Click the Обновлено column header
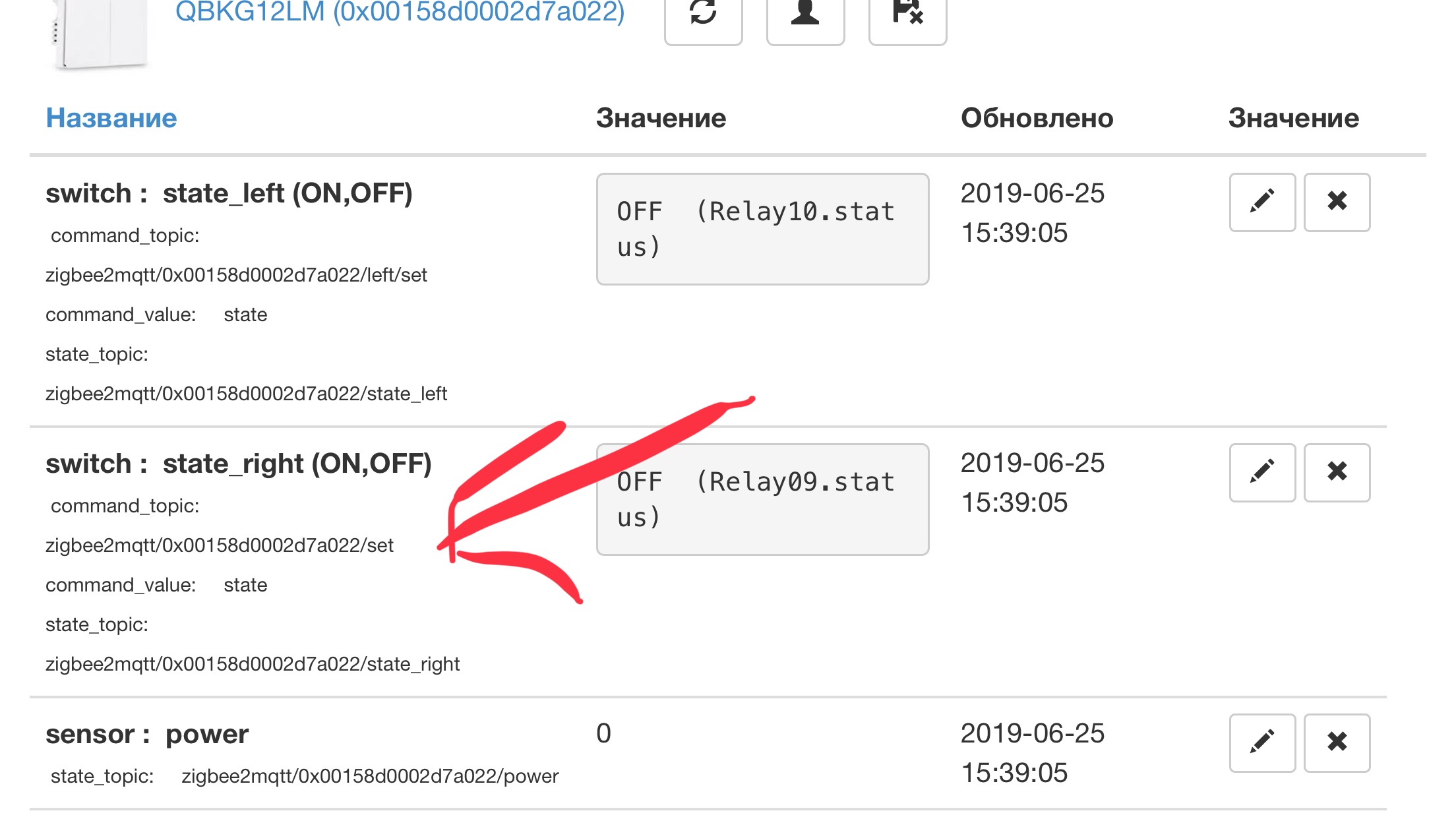 click(x=1037, y=118)
